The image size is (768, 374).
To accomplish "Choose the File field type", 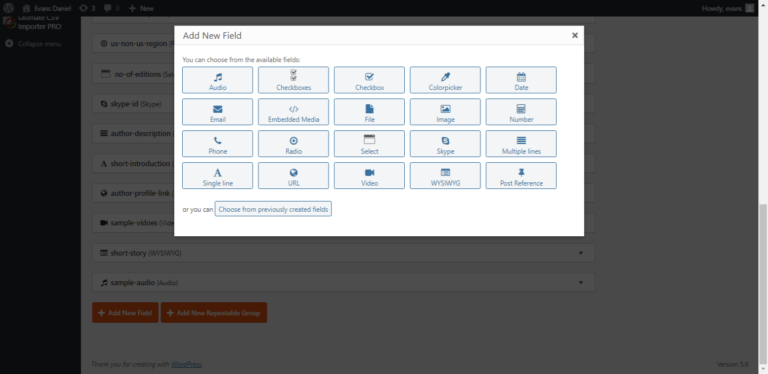I will [x=369, y=112].
